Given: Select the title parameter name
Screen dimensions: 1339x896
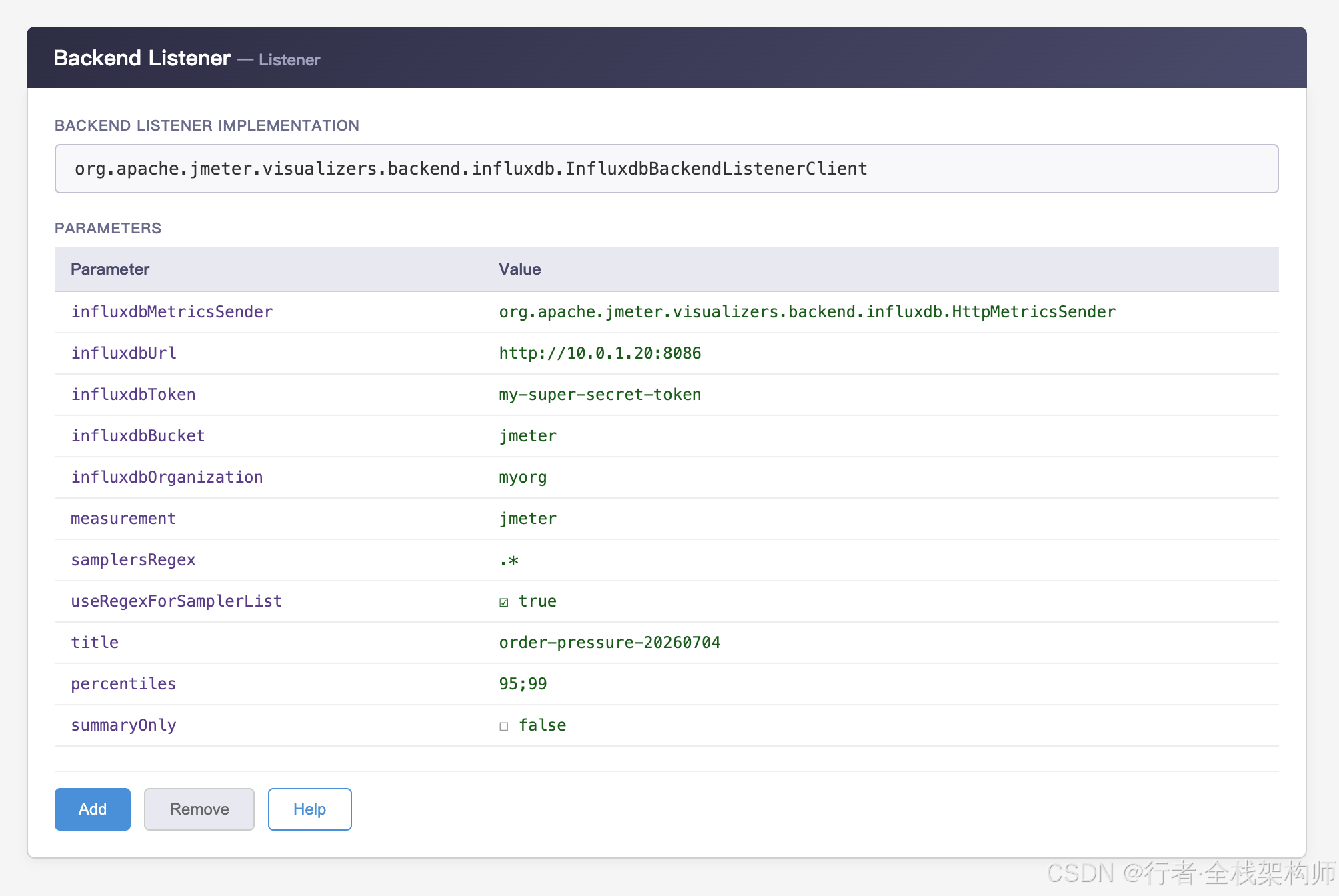Looking at the screenshot, I should (95, 643).
